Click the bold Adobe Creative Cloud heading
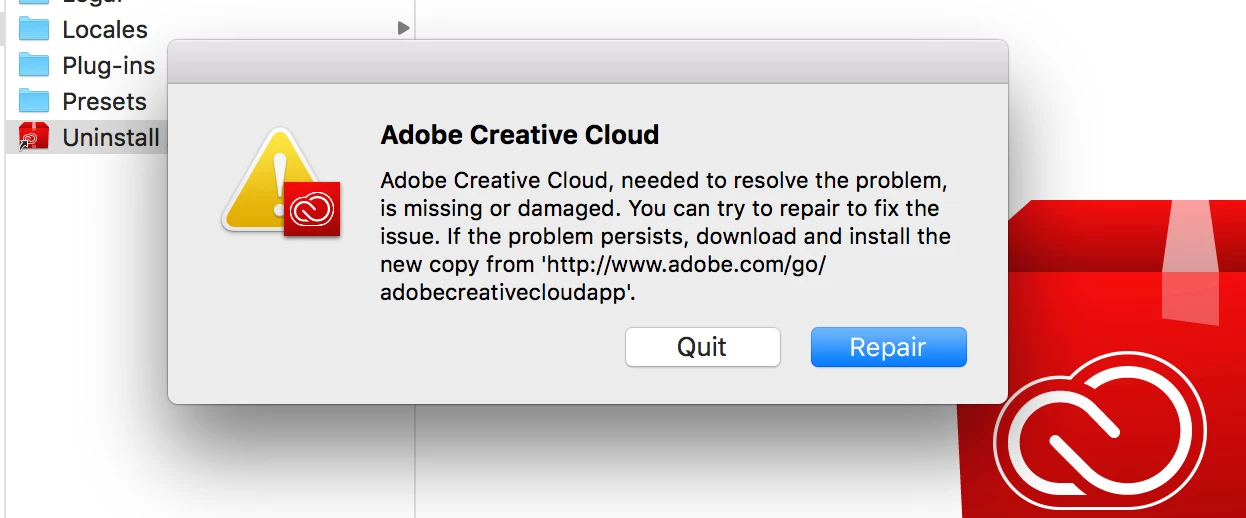 [x=519, y=135]
